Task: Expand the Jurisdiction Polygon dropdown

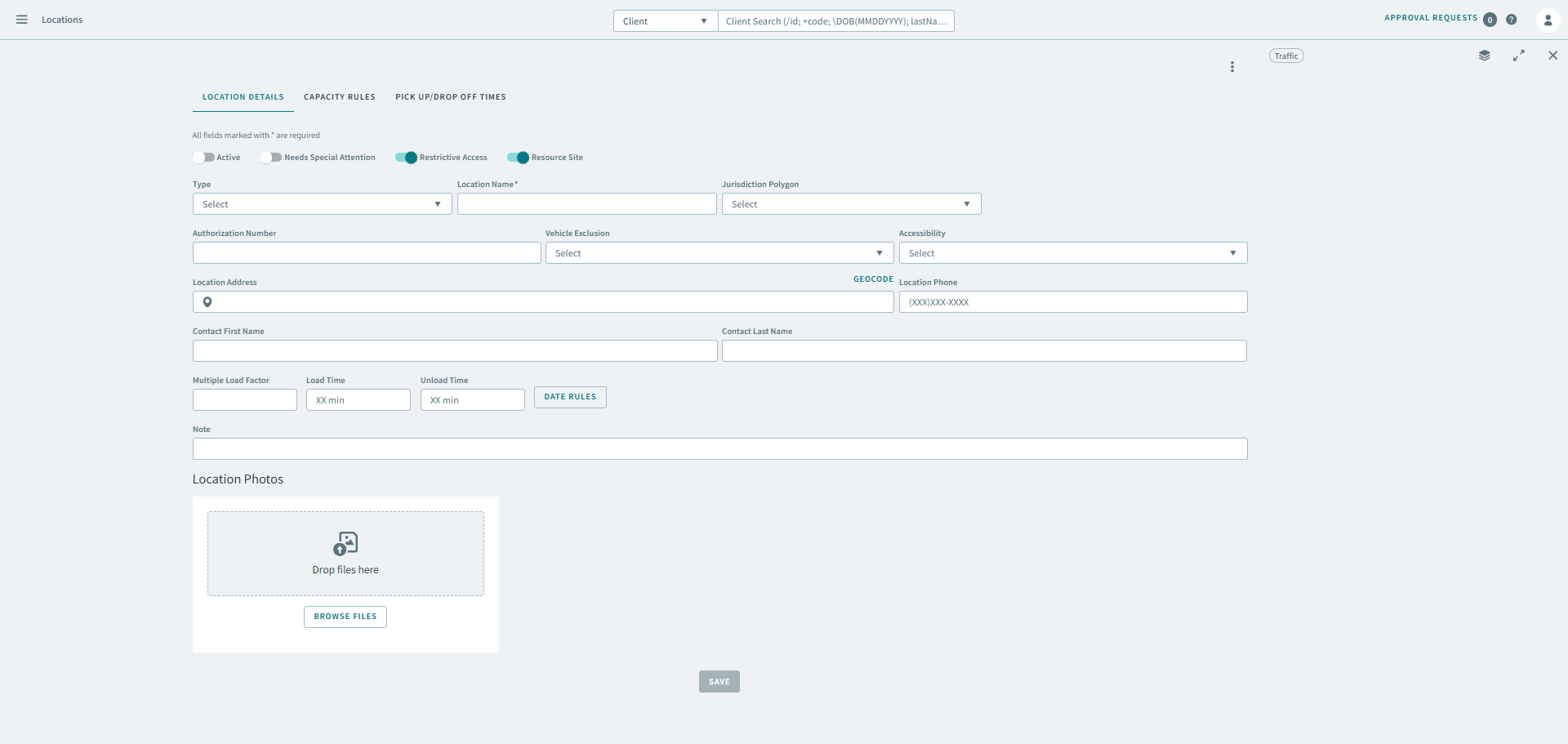Action: [x=851, y=204]
